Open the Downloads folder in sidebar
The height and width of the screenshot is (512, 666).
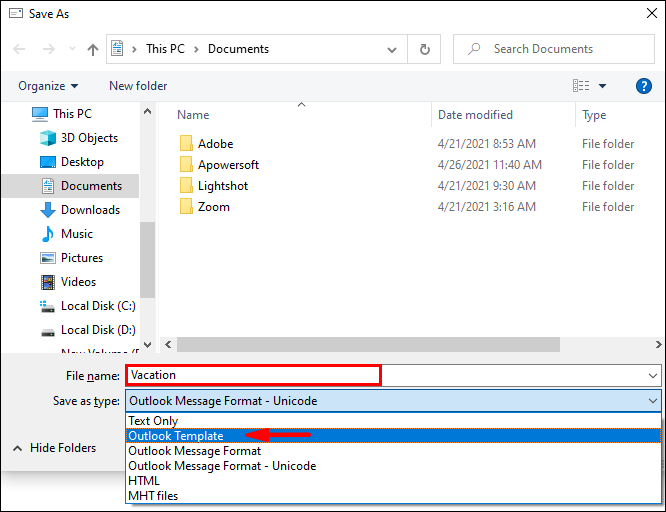click(90, 210)
